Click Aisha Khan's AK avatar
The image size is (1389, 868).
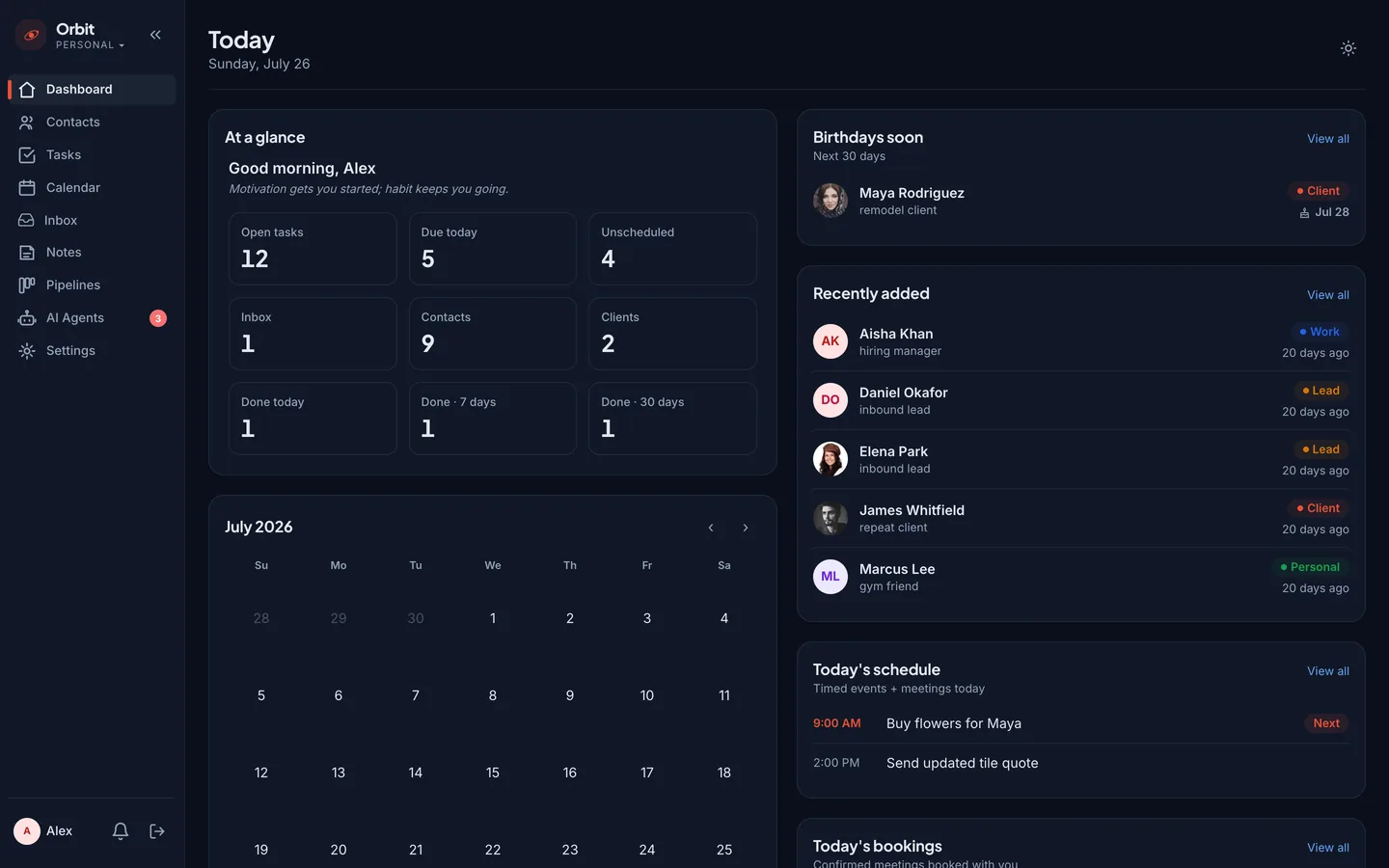point(831,341)
